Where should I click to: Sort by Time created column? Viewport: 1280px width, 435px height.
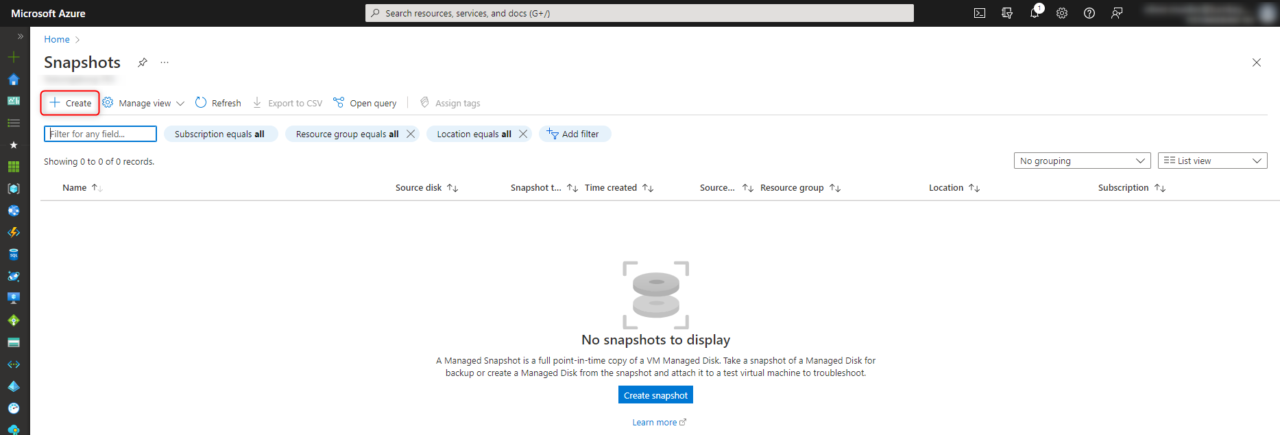coord(619,187)
